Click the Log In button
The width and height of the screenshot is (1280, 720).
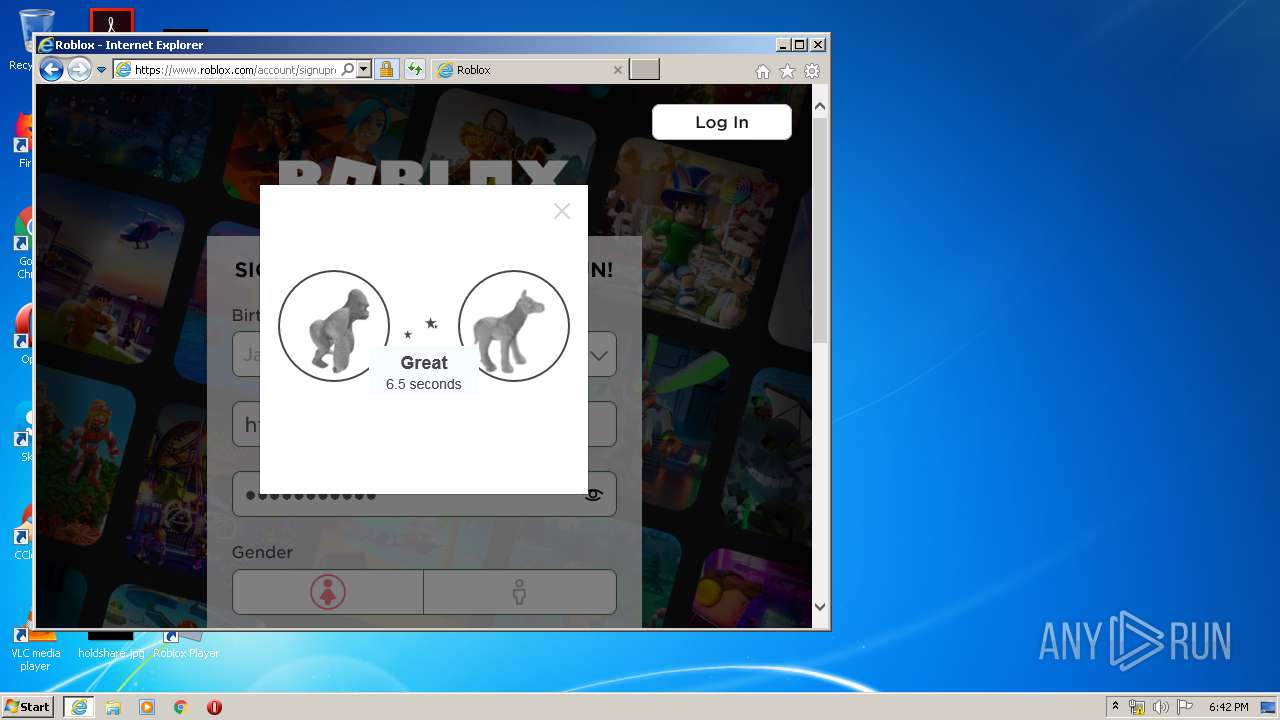pos(721,122)
